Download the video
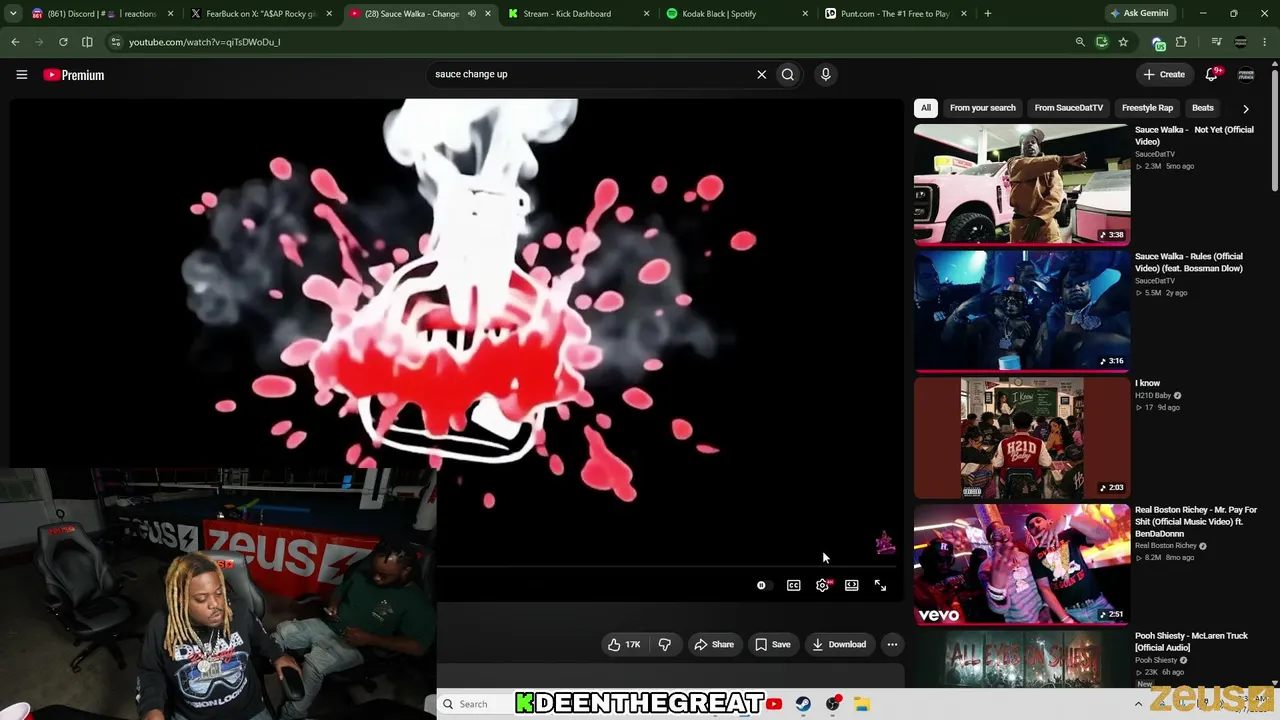The width and height of the screenshot is (1280, 720). pyautogui.click(x=839, y=644)
